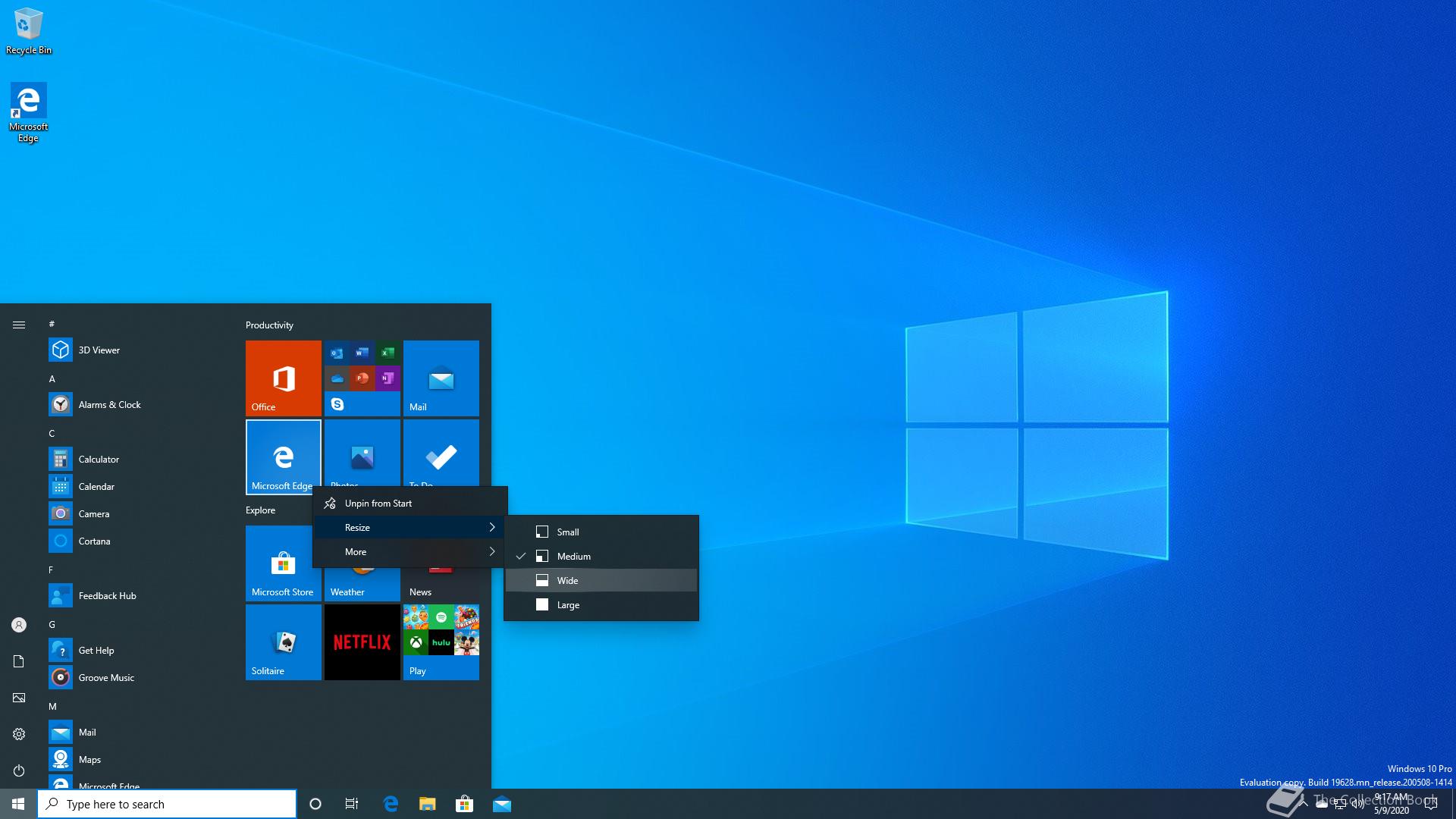Select Small tile size

pyautogui.click(x=601, y=532)
